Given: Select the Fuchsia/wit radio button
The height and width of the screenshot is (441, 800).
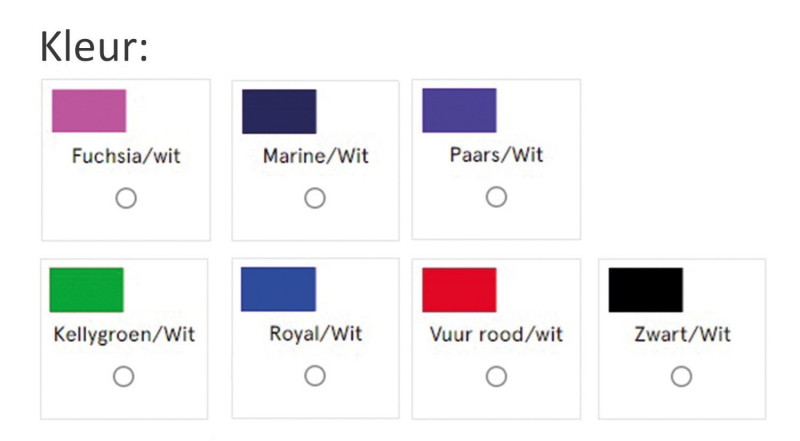Looking at the screenshot, I should (x=126, y=199).
